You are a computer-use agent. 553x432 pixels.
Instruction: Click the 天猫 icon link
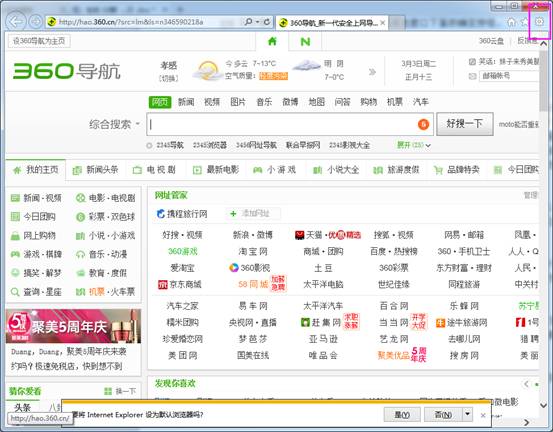(x=299, y=235)
